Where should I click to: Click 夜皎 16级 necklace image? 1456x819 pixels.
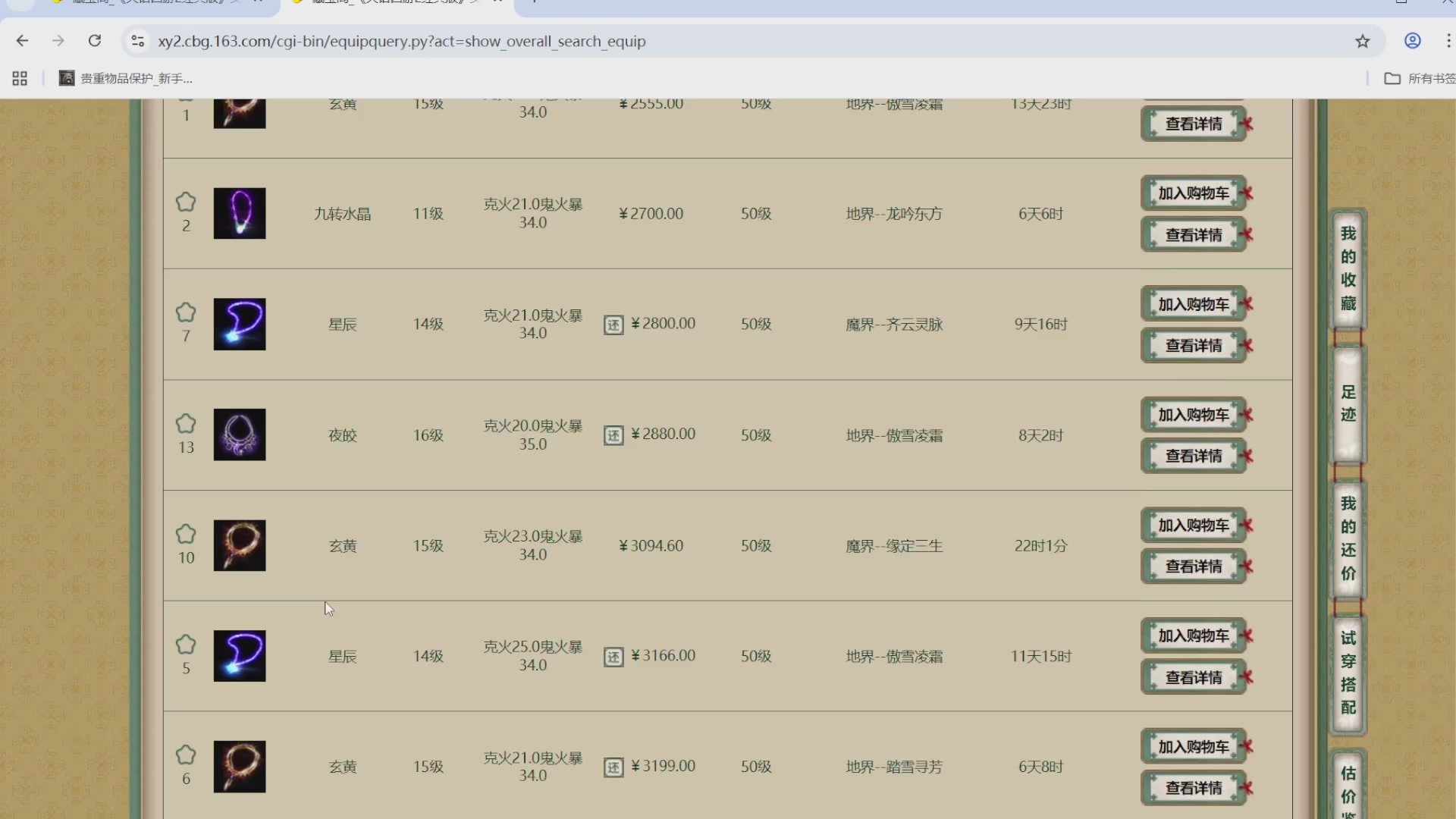click(x=240, y=435)
